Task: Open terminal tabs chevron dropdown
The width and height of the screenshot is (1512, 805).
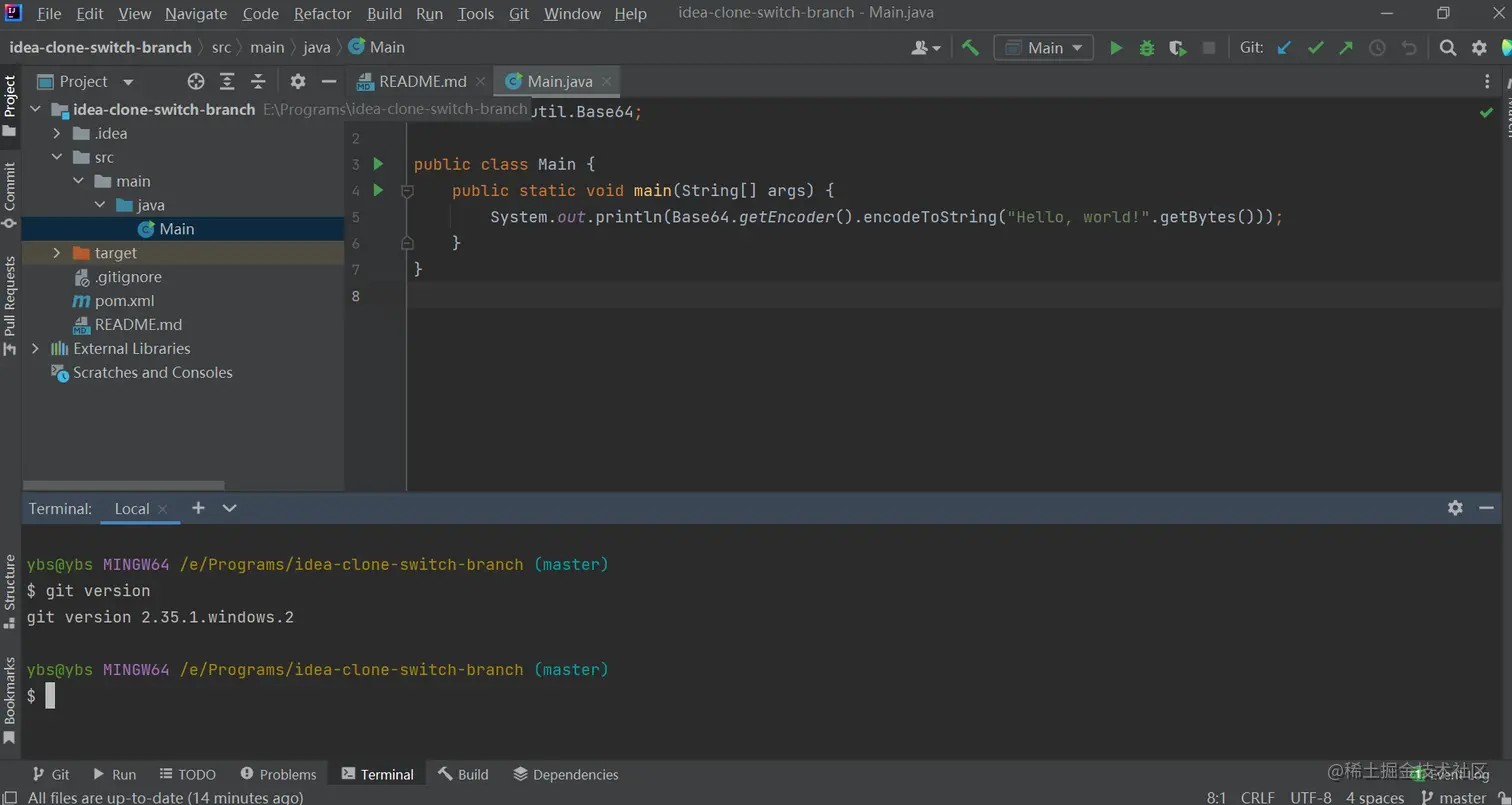Action: (229, 508)
